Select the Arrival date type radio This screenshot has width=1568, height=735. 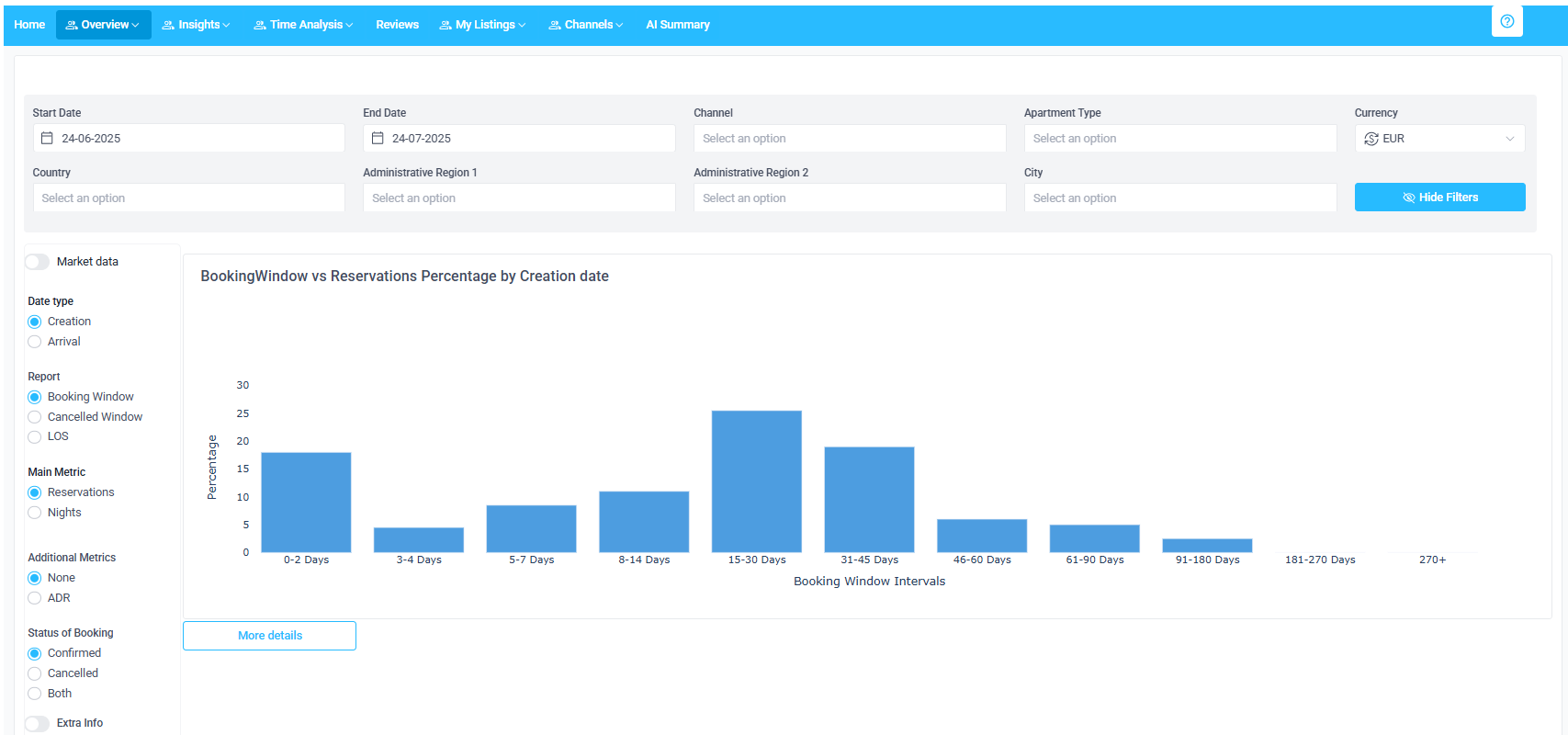click(35, 342)
